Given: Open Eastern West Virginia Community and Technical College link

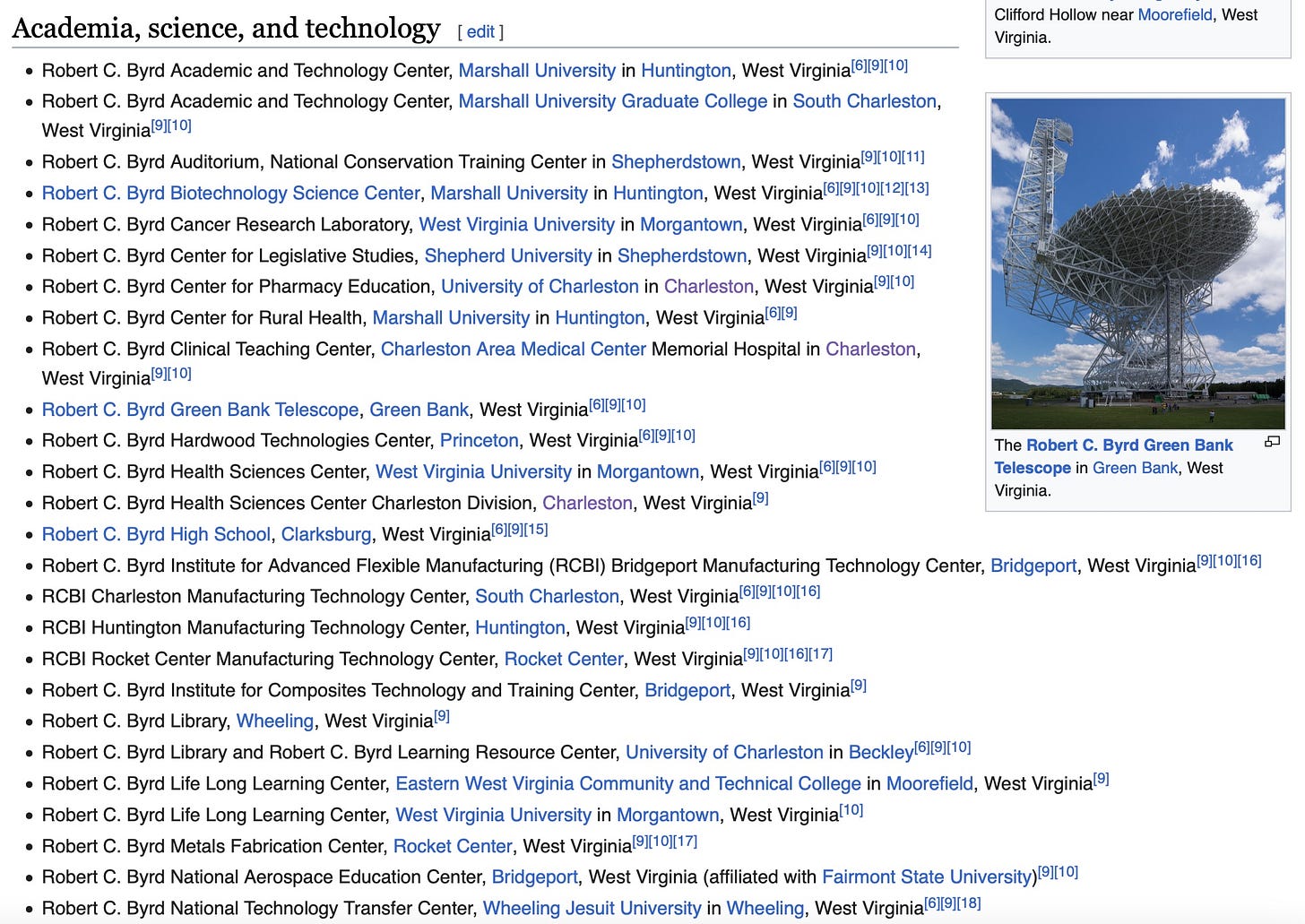Looking at the screenshot, I should click(628, 784).
